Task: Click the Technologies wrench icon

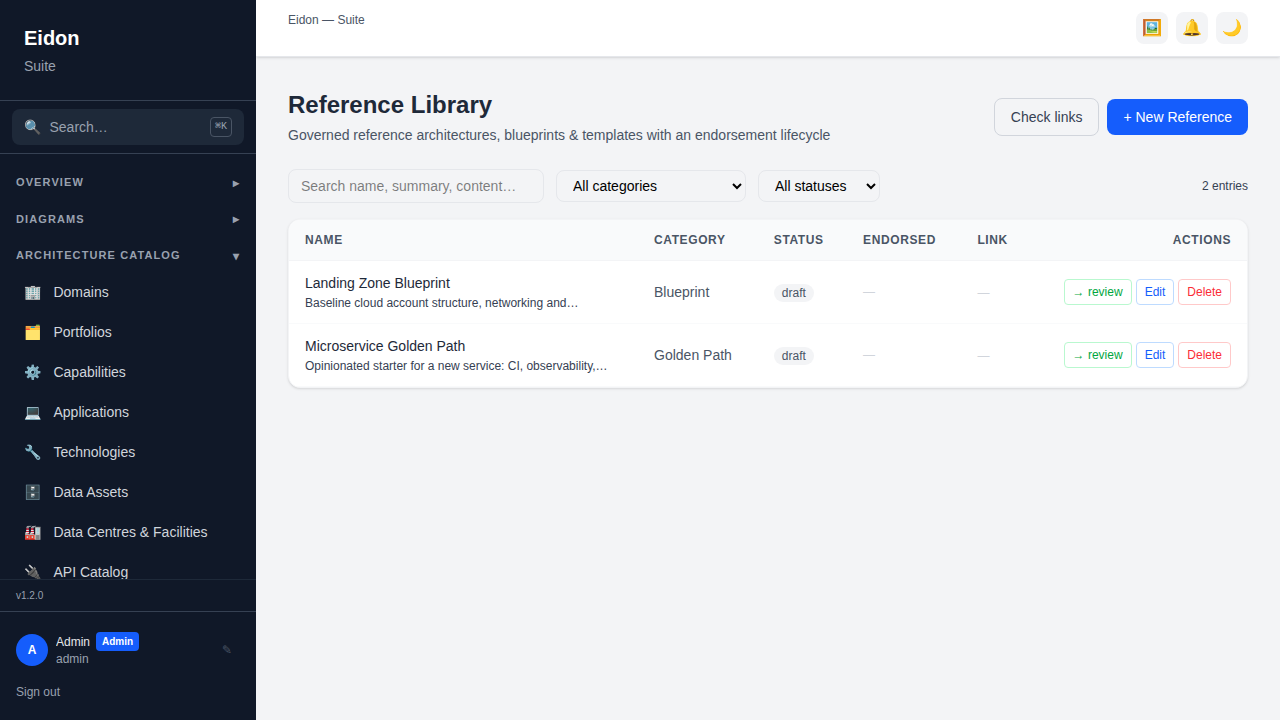Action: coord(33,452)
